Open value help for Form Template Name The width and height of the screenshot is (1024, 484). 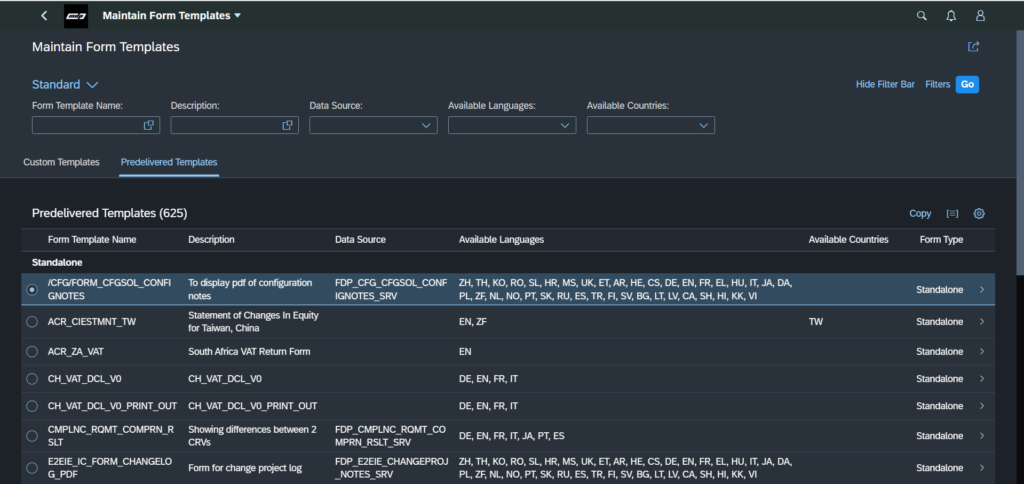pyautogui.click(x=149, y=125)
